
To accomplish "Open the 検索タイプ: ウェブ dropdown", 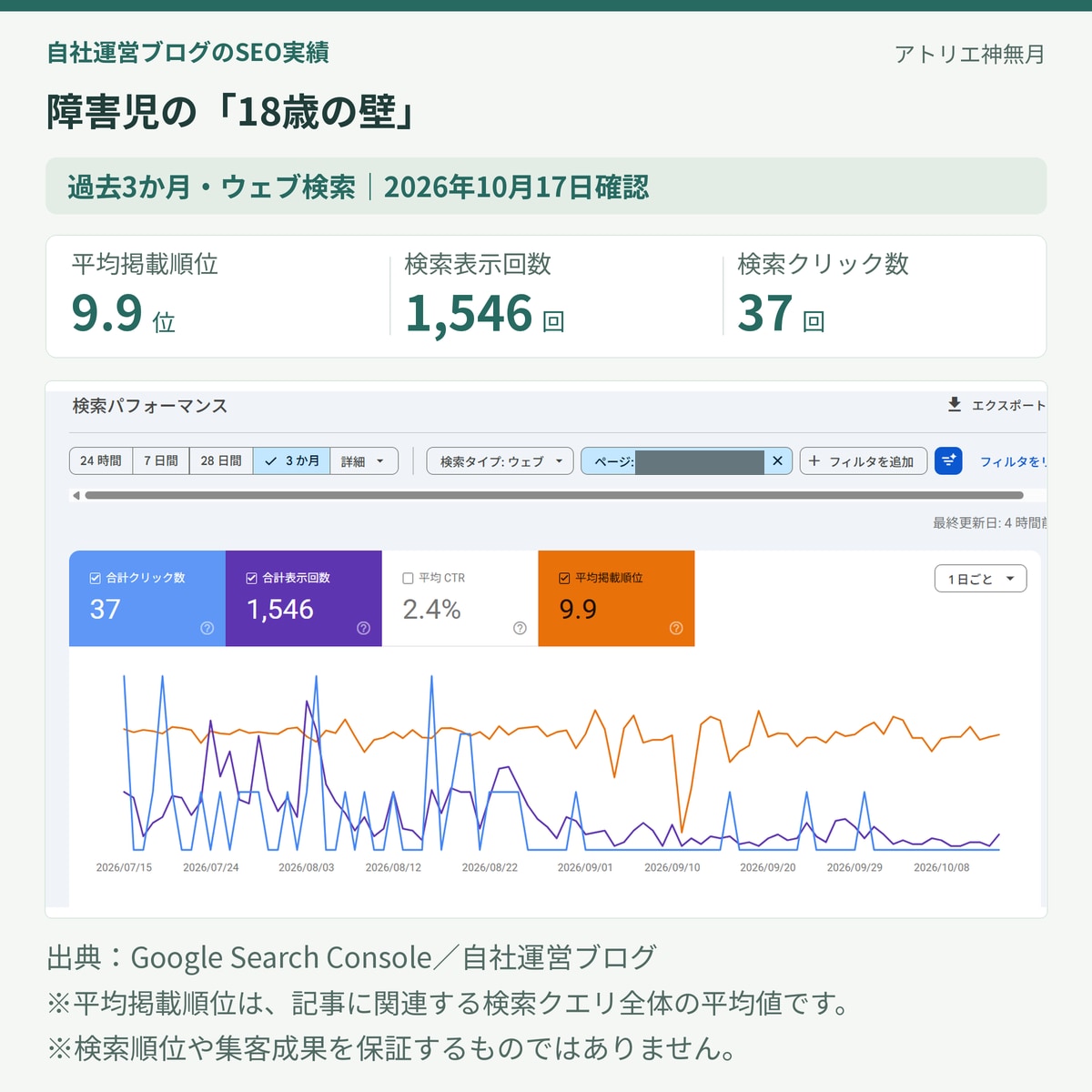I will pos(500,461).
